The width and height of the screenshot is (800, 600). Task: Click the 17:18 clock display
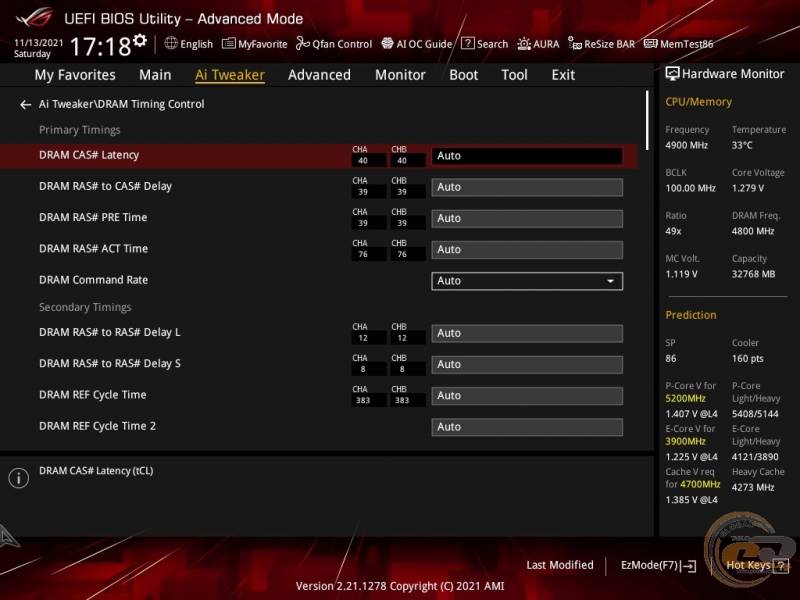[101, 47]
